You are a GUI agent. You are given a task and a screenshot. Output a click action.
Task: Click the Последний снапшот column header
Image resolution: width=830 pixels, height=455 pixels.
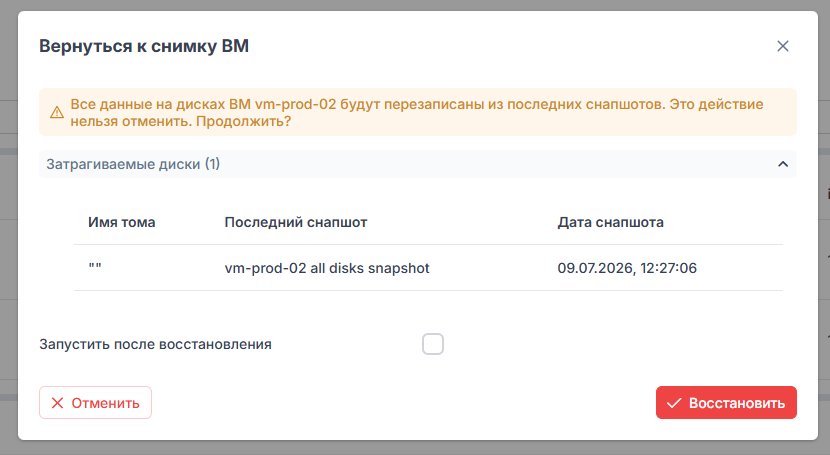pos(295,222)
